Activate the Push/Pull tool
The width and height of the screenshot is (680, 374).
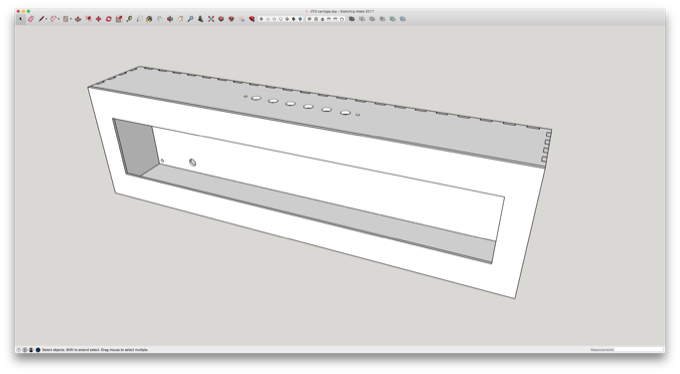point(78,19)
